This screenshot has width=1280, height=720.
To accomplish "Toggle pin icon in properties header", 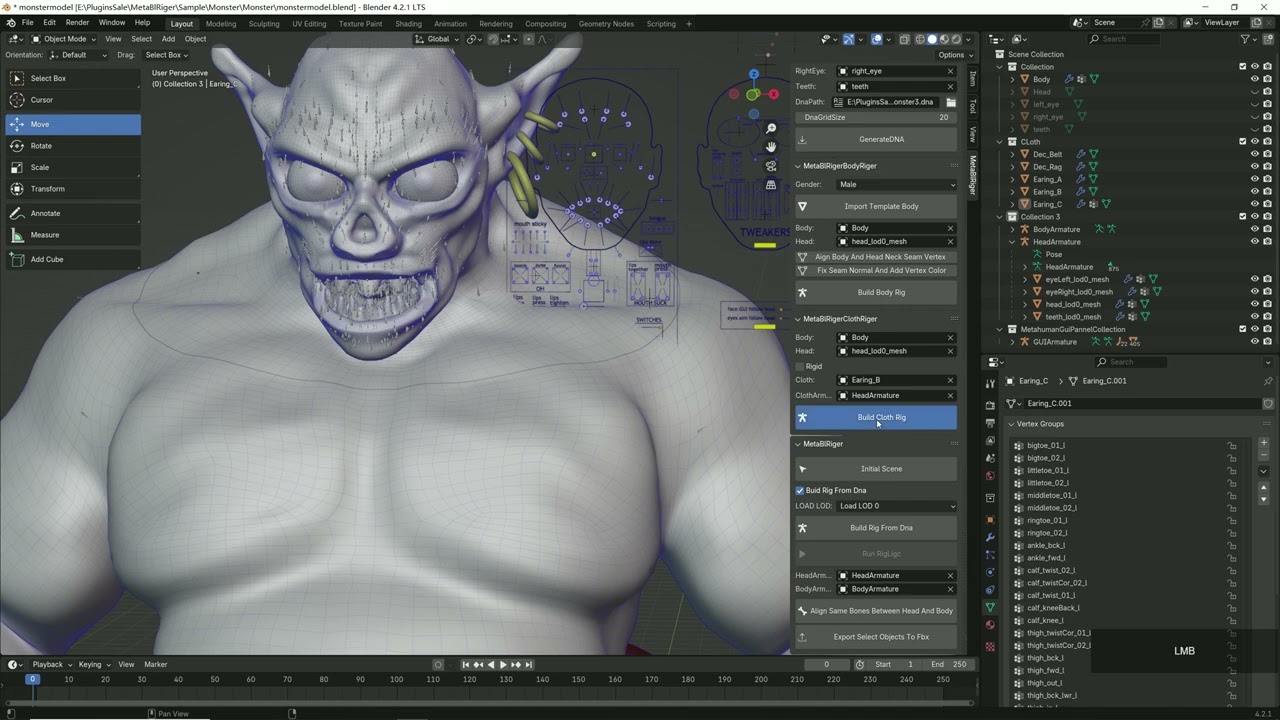I will 1268,381.
